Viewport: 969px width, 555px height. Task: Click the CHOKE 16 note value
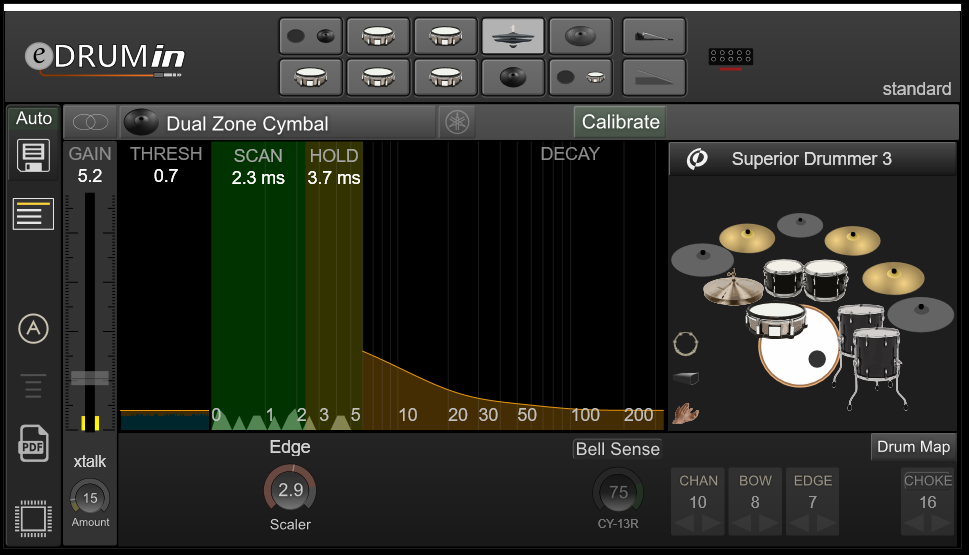coord(928,502)
